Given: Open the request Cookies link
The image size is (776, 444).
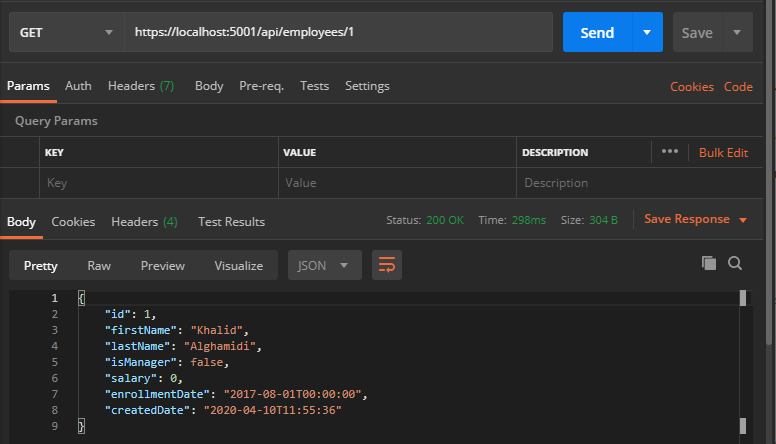Looking at the screenshot, I should pos(692,87).
